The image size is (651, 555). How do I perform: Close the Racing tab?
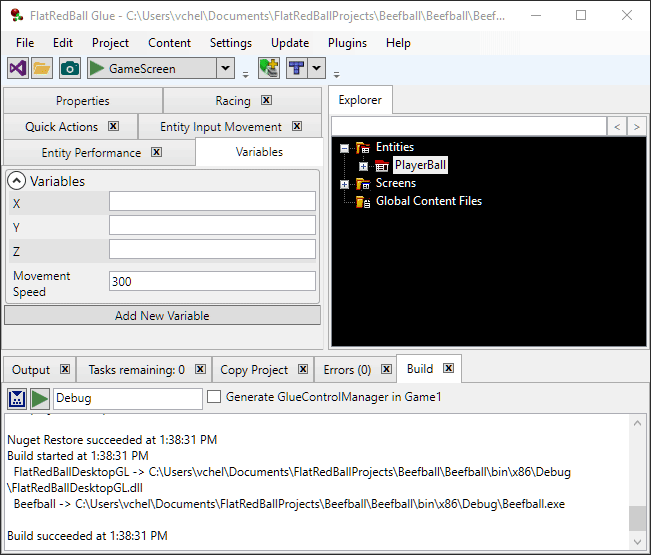(266, 100)
